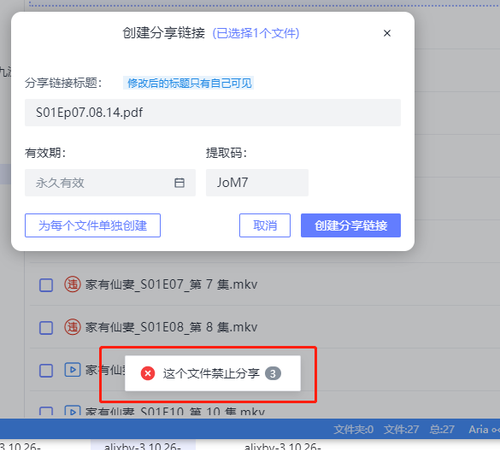Check the box for S01E08 mkv file
This screenshot has width=500, height=450.
coord(46,328)
